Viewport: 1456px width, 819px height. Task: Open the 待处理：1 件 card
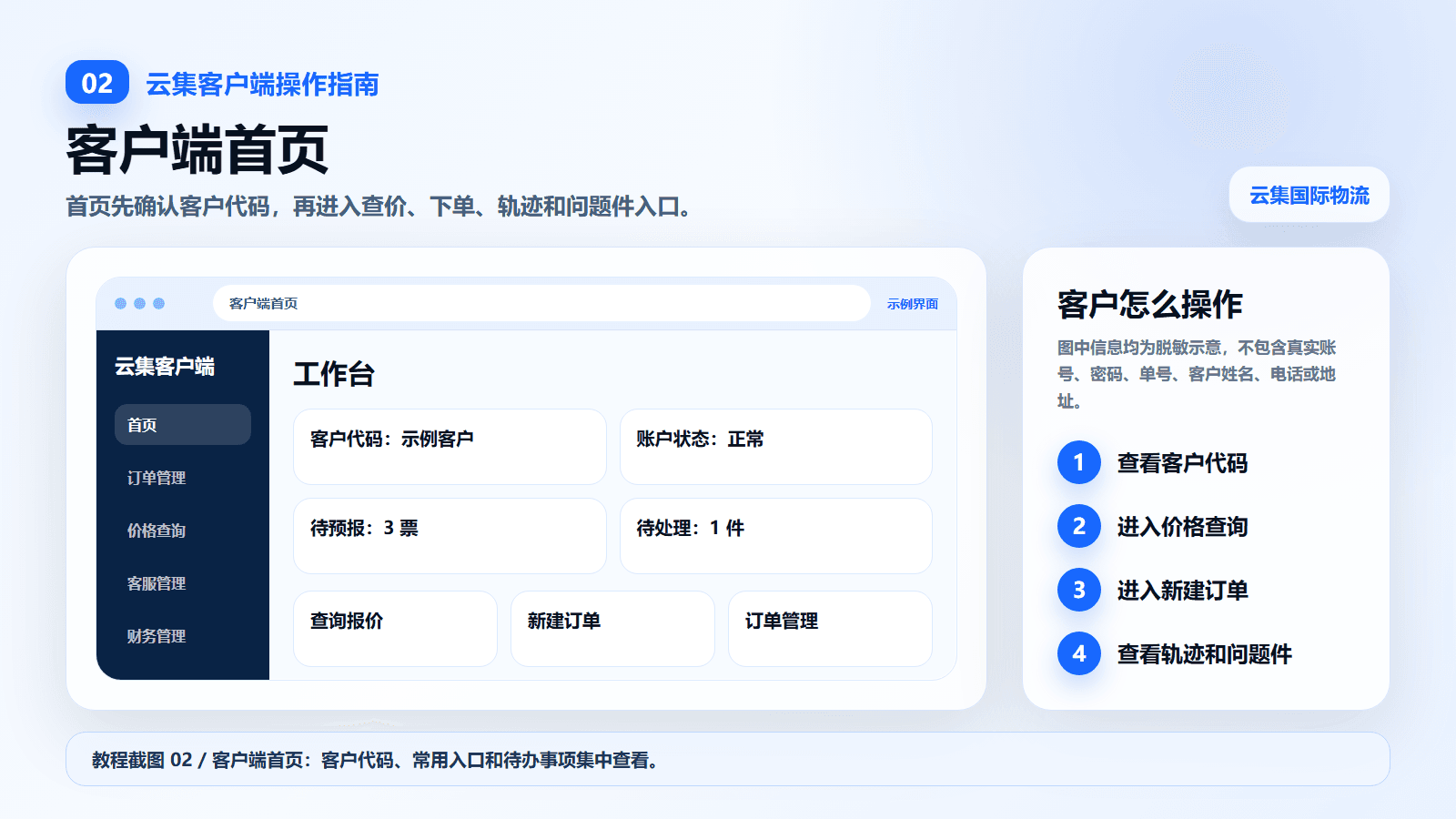(x=776, y=536)
